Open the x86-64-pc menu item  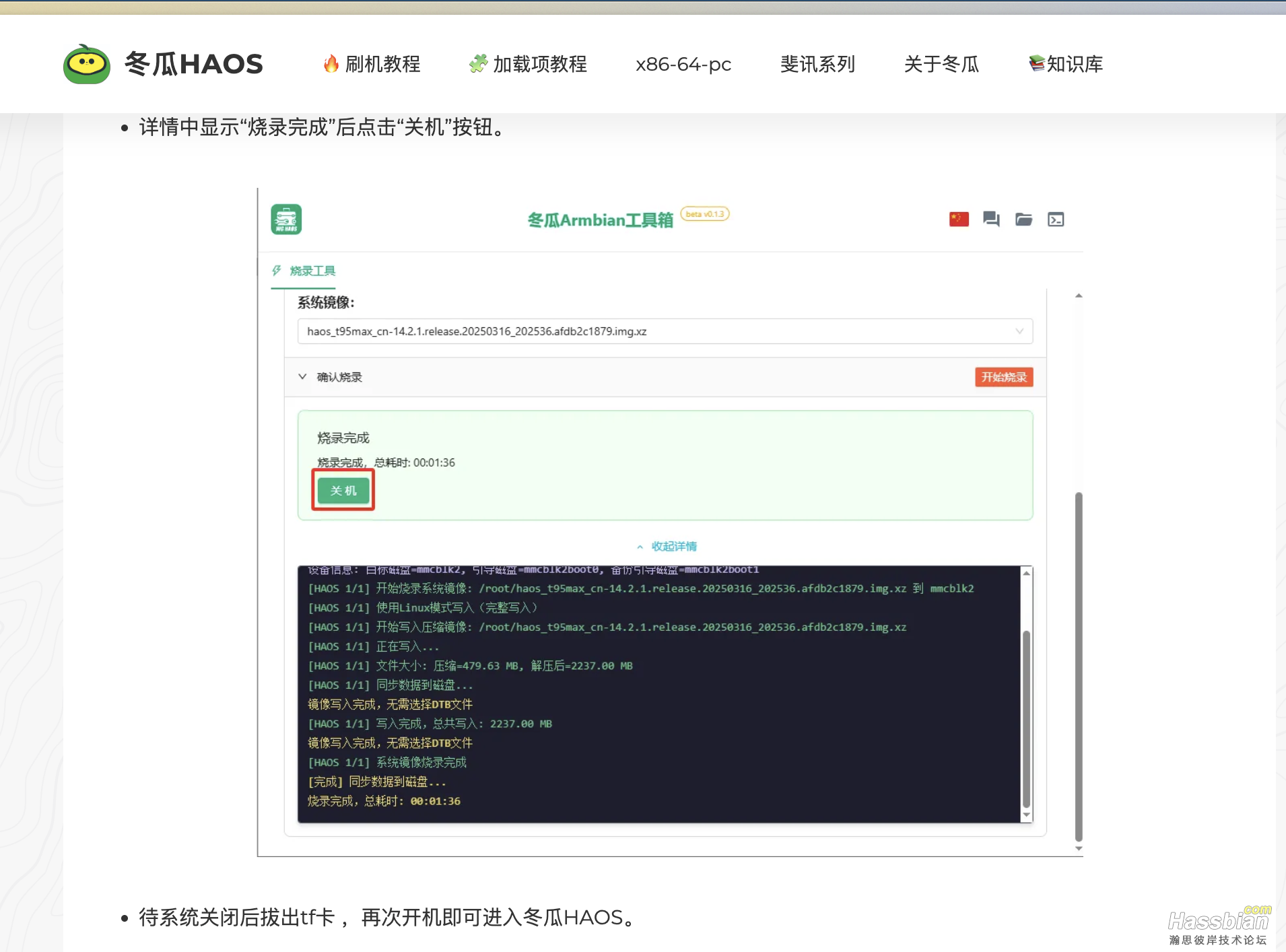click(683, 64)
